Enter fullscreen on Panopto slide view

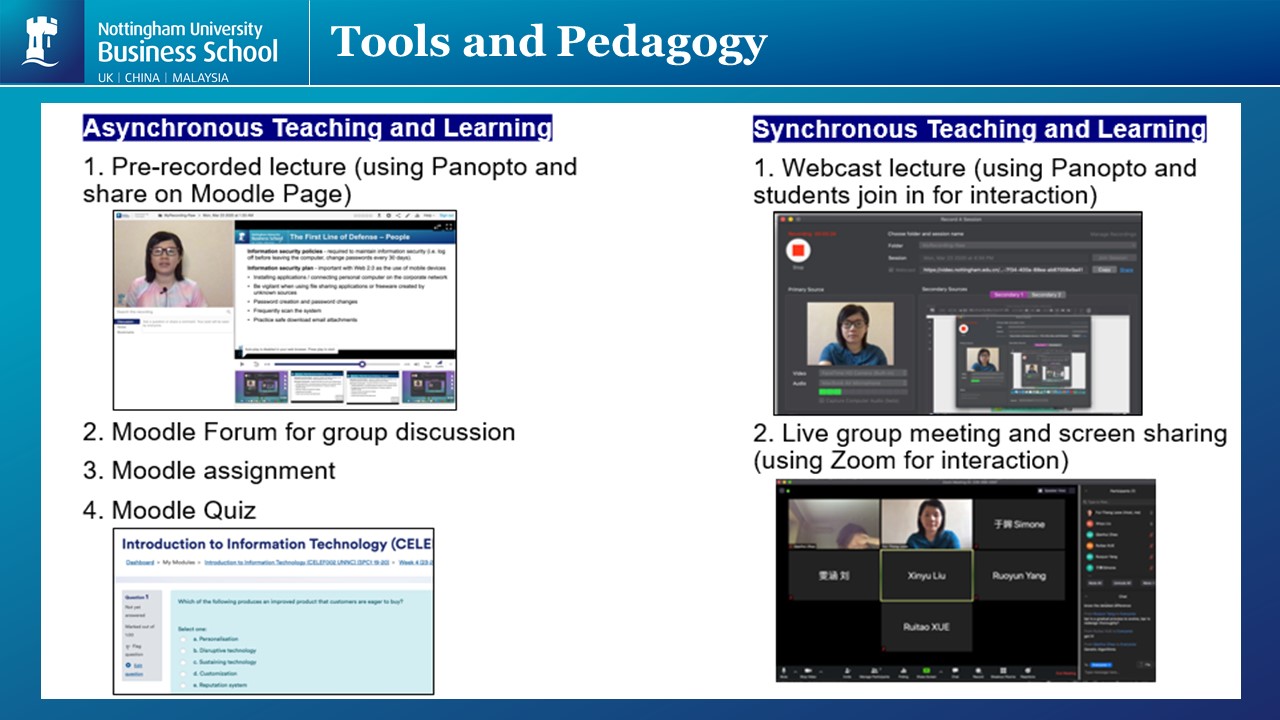pyautogui.click(x=449, y=227)
